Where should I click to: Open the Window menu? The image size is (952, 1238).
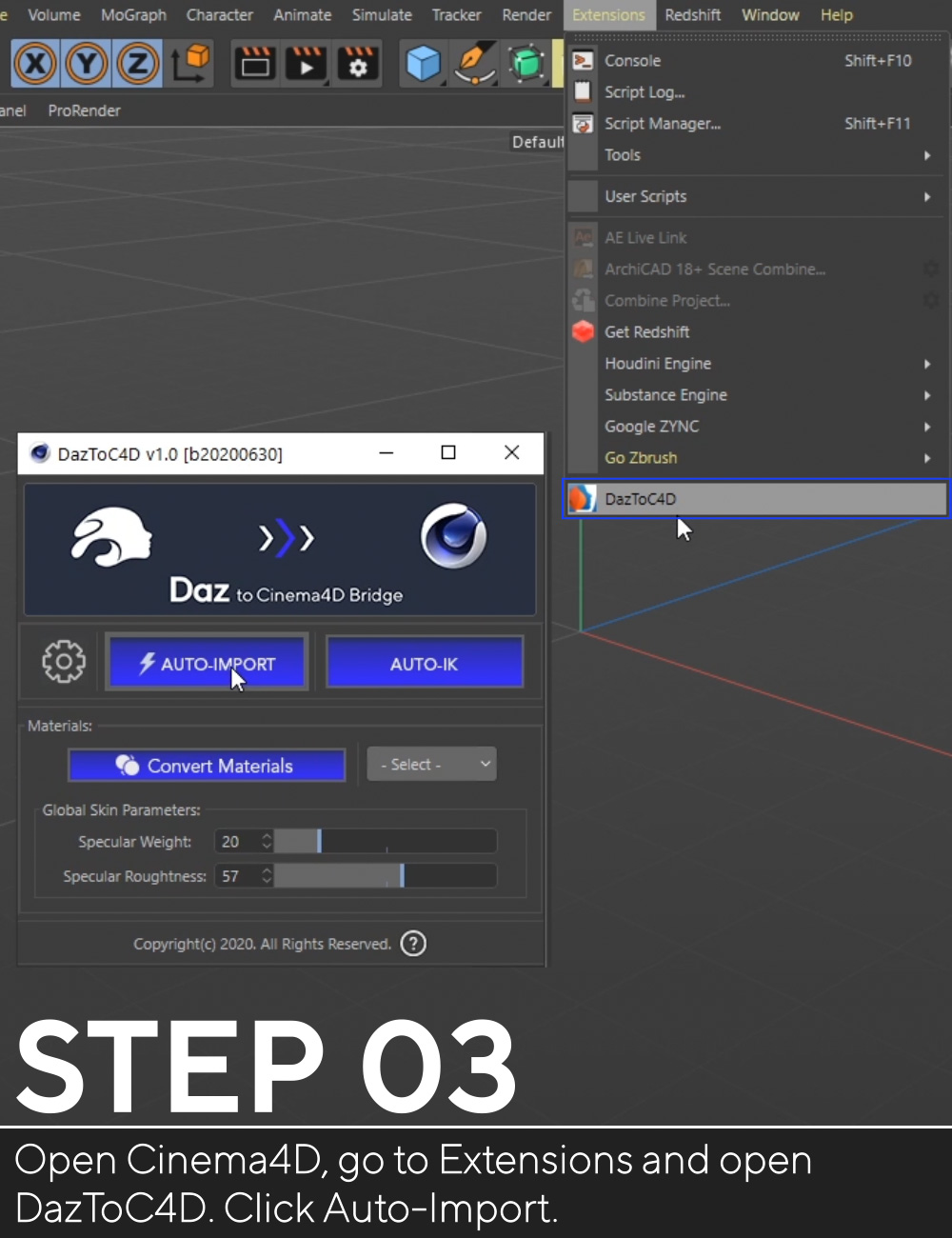pos(770,15)
